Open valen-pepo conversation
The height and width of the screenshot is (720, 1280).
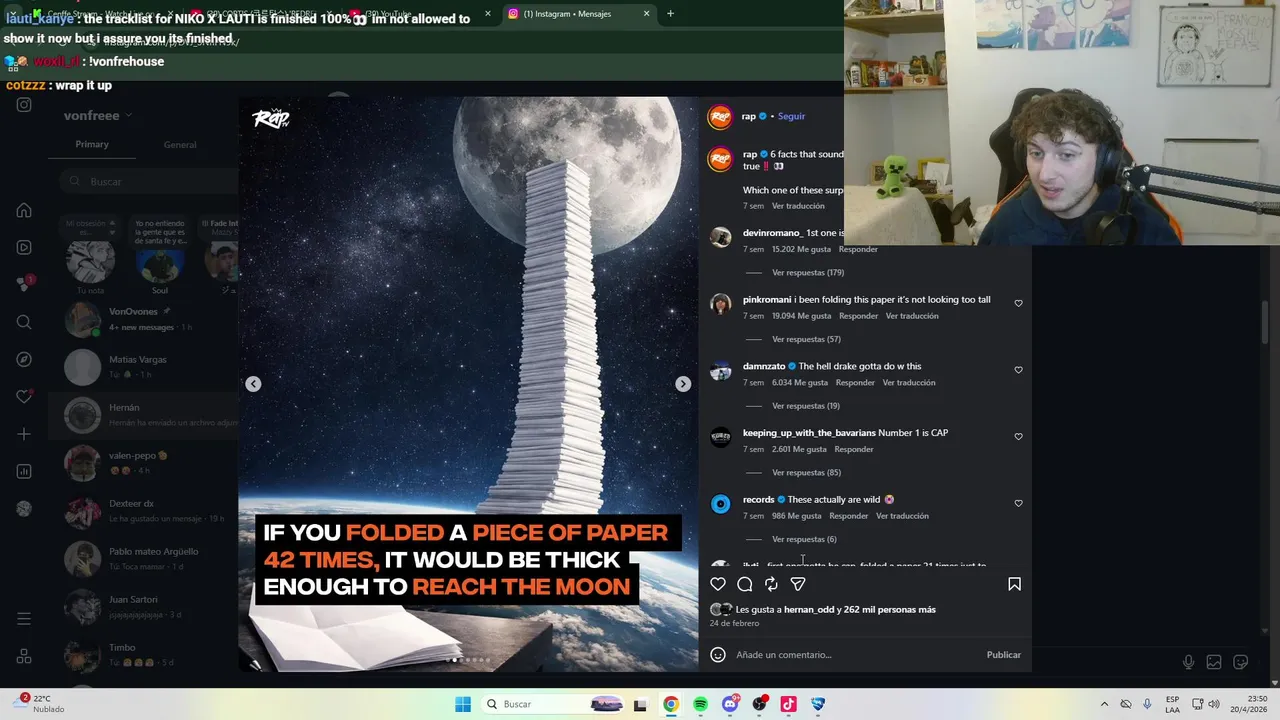143,463
